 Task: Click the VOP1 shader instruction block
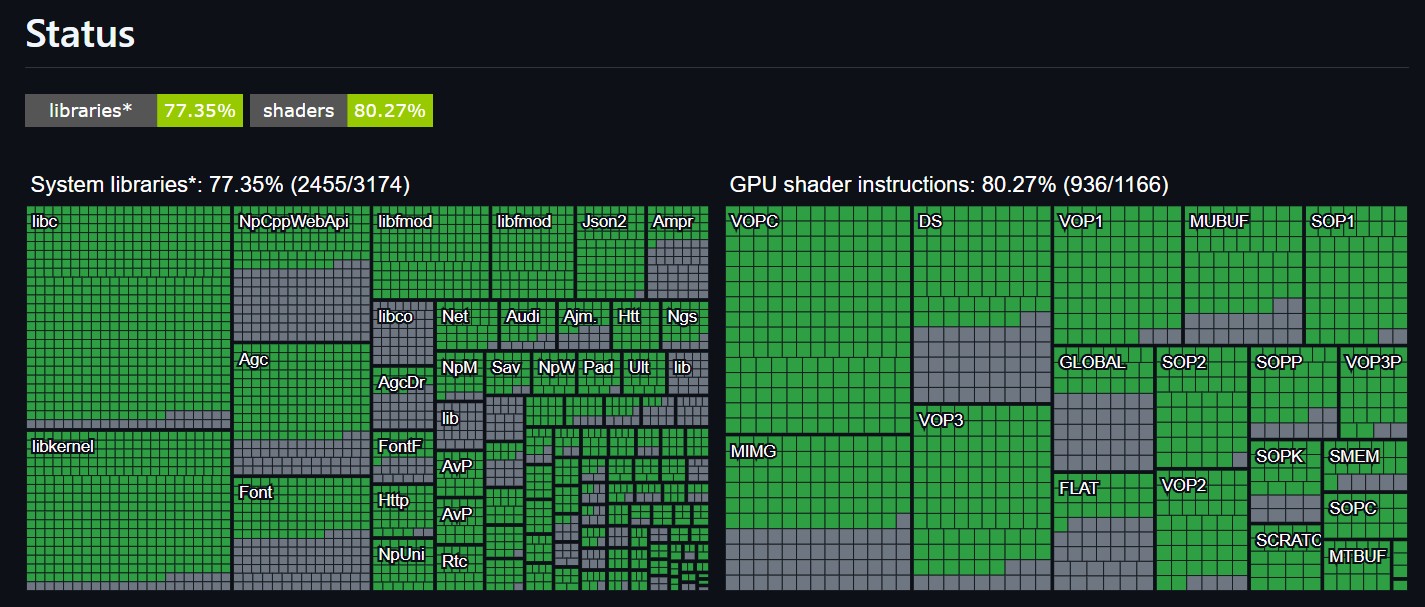point(1117,276)
